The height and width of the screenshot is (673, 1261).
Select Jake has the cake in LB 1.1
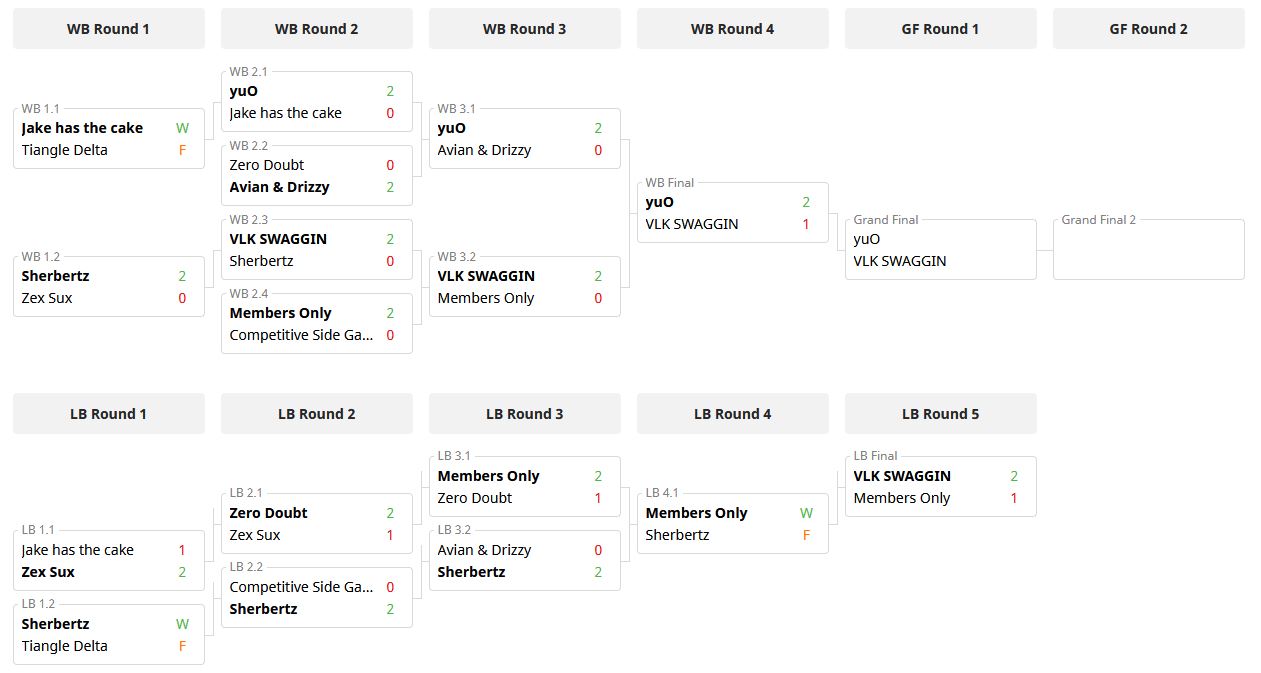coord(77,550)
